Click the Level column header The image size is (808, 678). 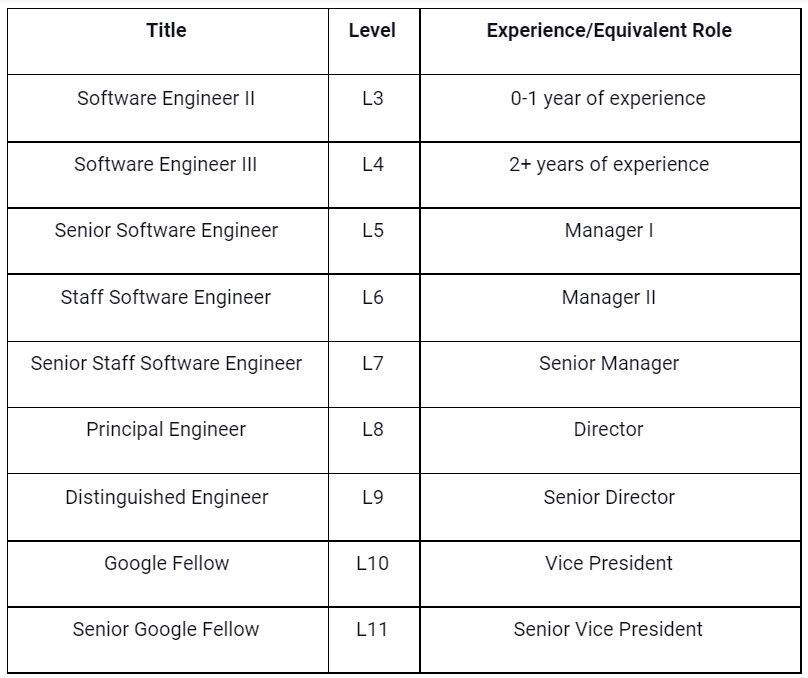[x=372, y=31]
